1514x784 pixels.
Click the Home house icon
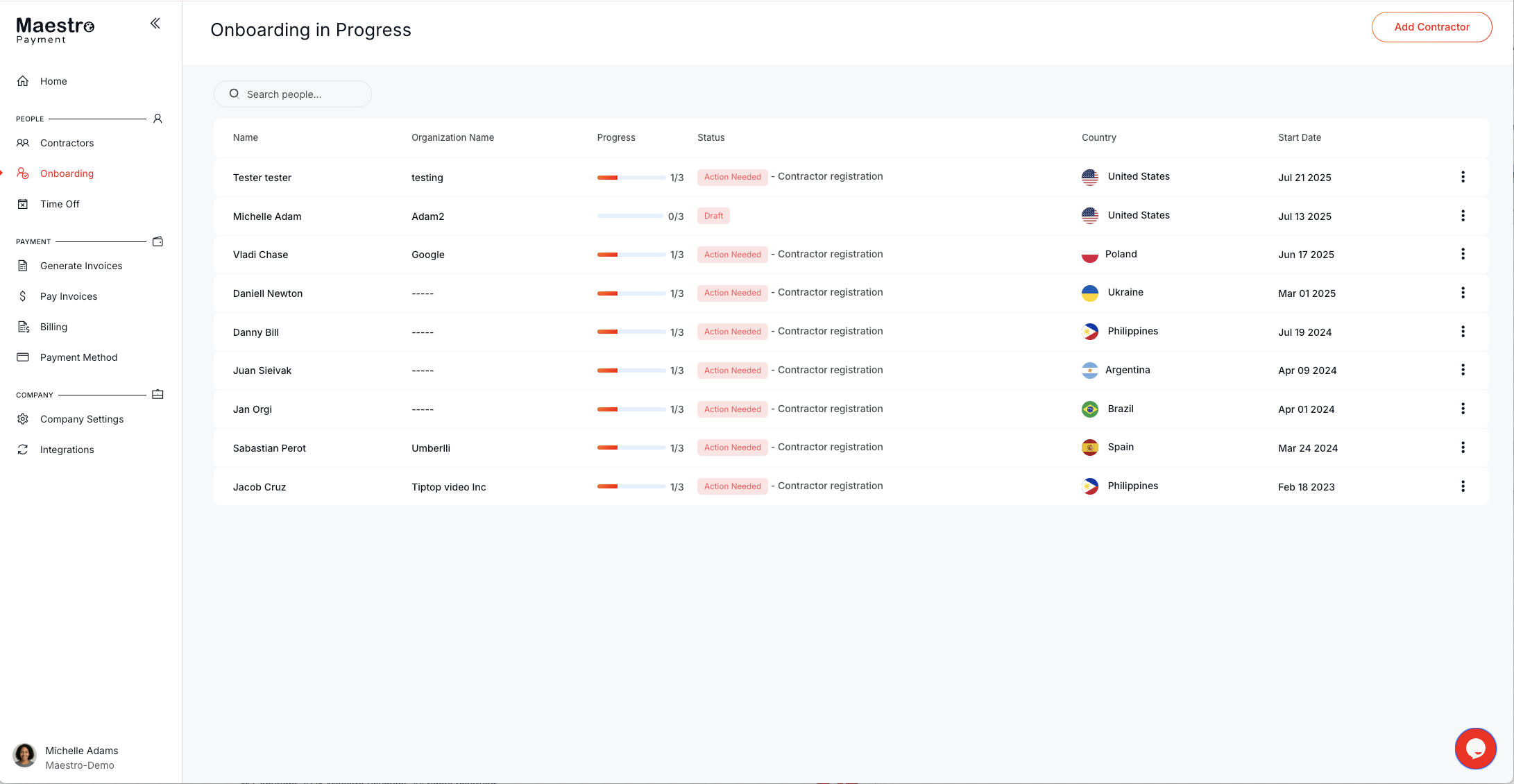[23, 81]
